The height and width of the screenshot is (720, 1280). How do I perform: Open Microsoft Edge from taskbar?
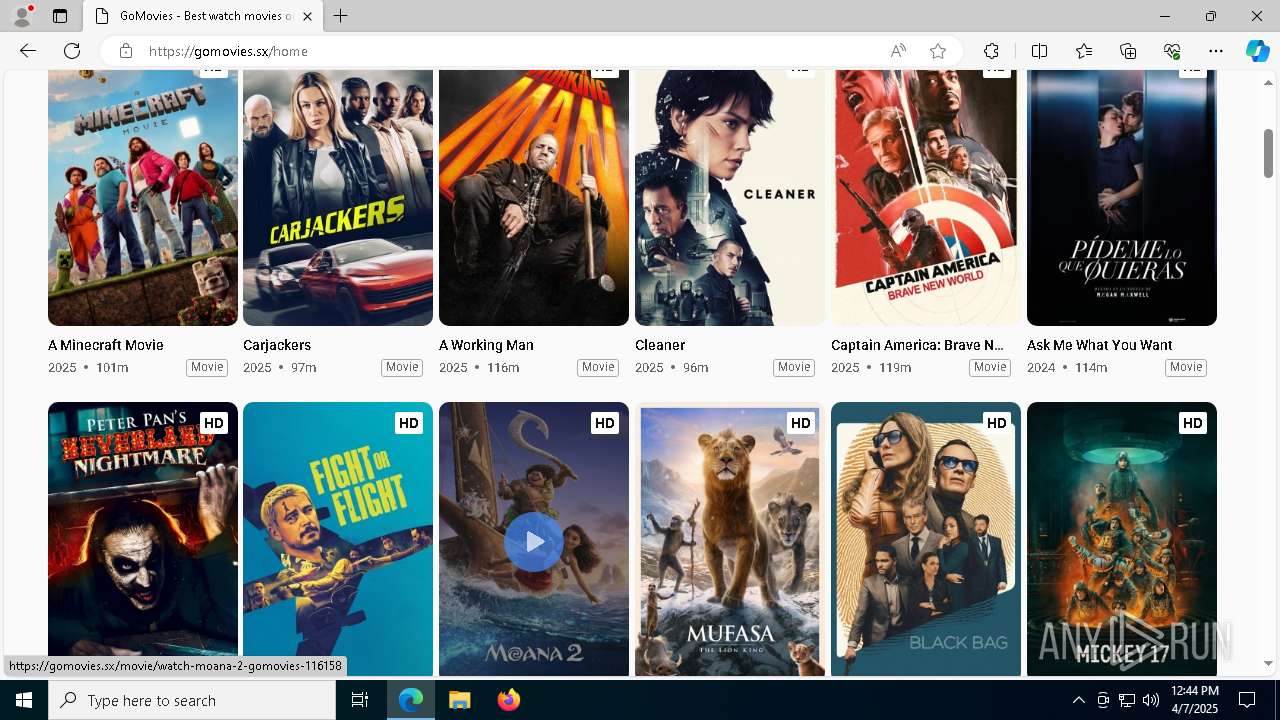pyautogui.click(x=411, y=700)
